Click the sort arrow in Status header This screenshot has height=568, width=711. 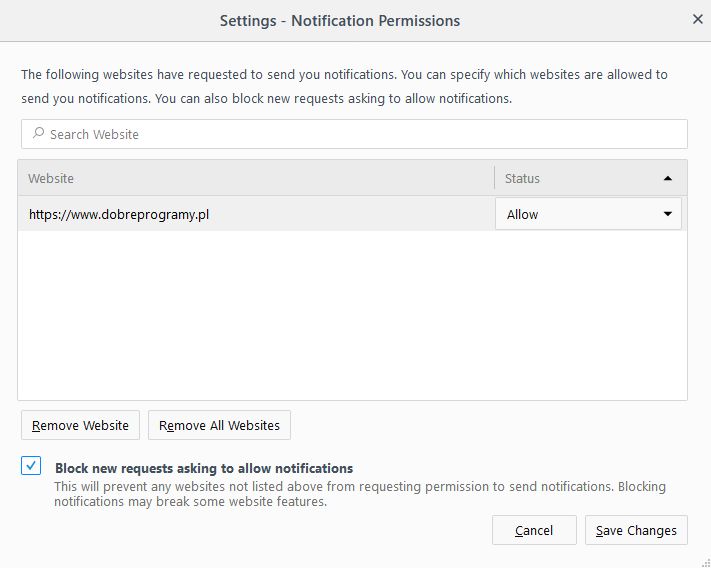click(667, 178)
